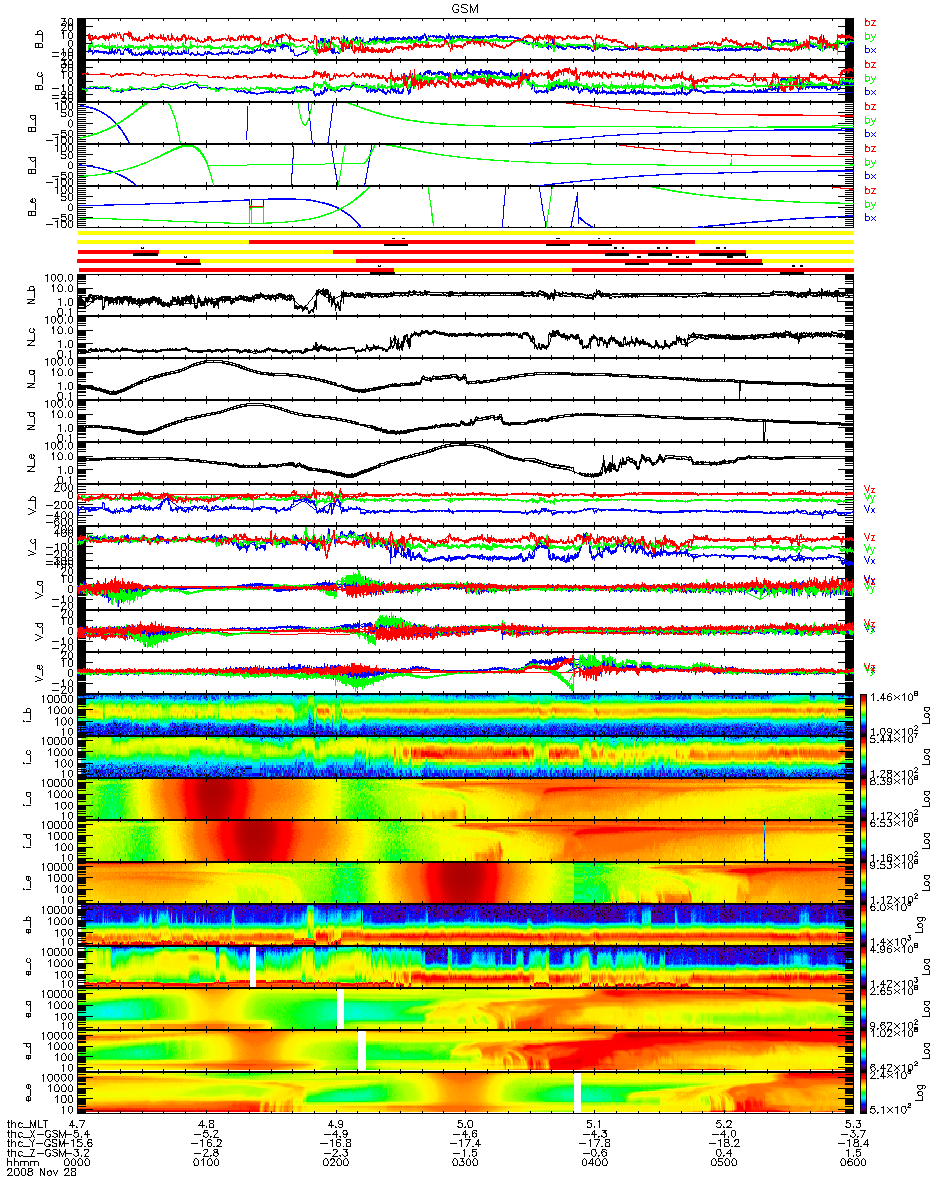Select the N_d density axis label
930x1200 pixels.
pos(32,421)
